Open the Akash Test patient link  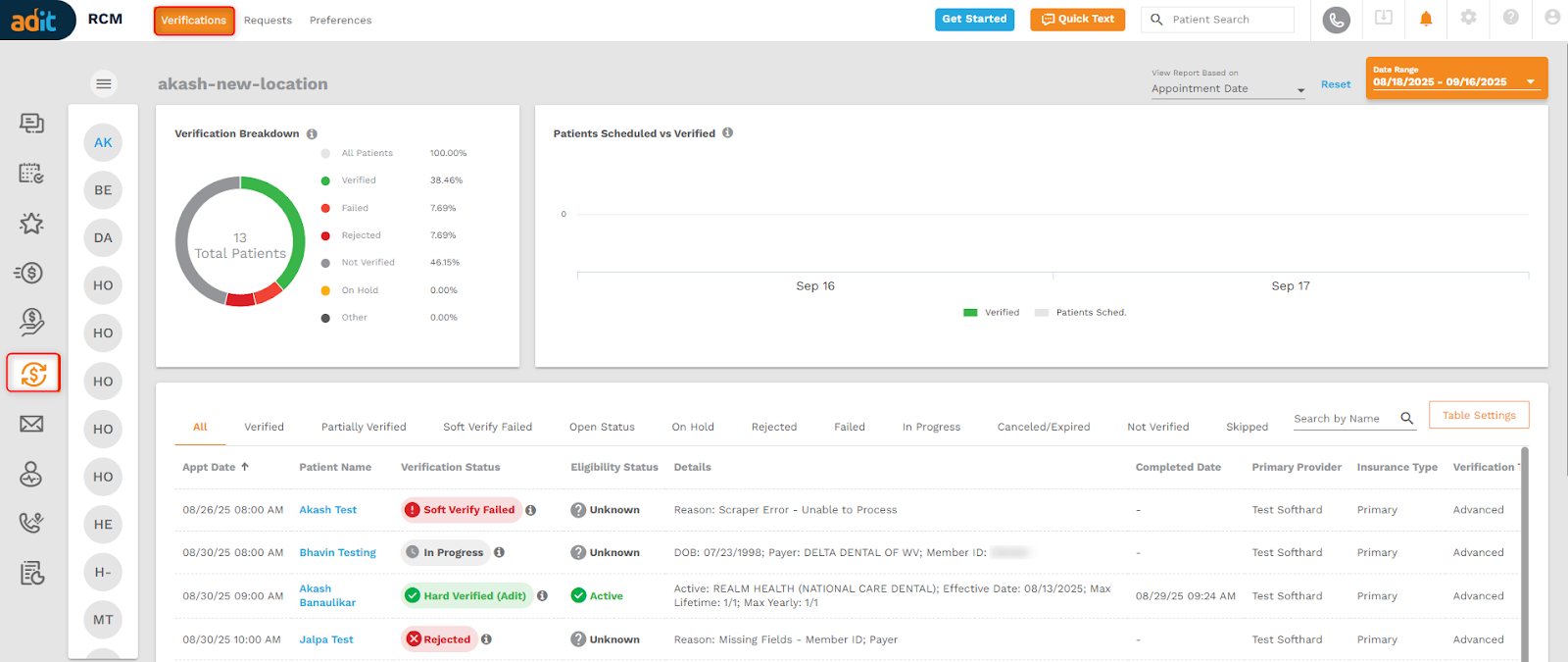(327, 510)
